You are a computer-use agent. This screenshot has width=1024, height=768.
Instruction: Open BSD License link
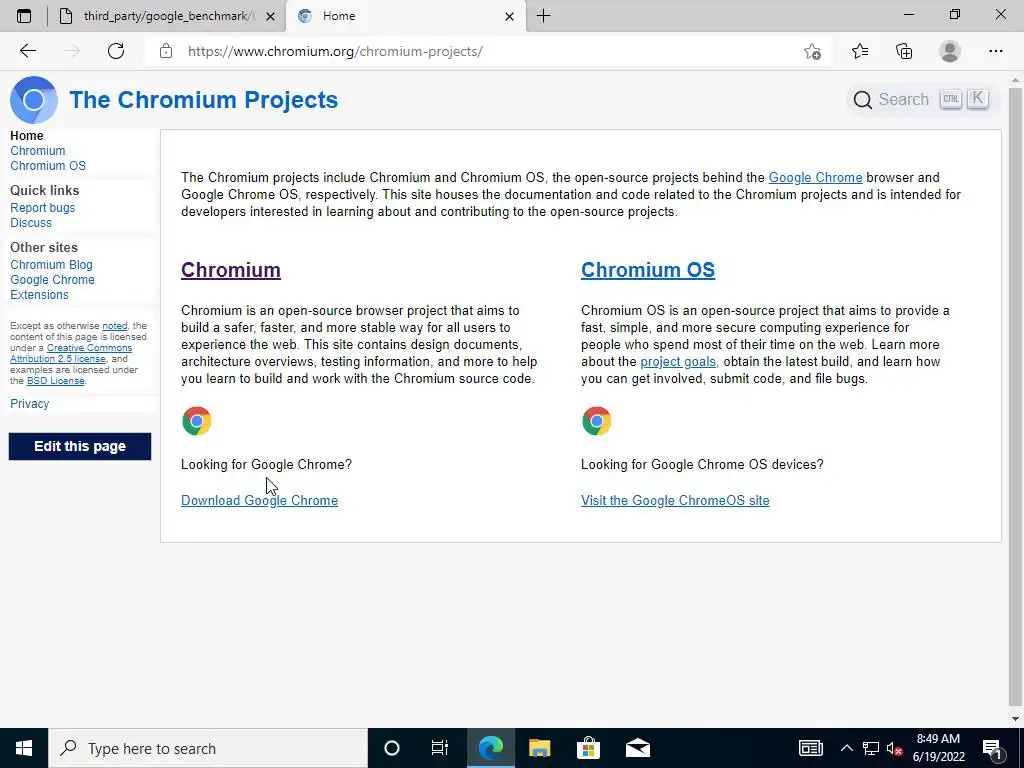click(56, 381)
